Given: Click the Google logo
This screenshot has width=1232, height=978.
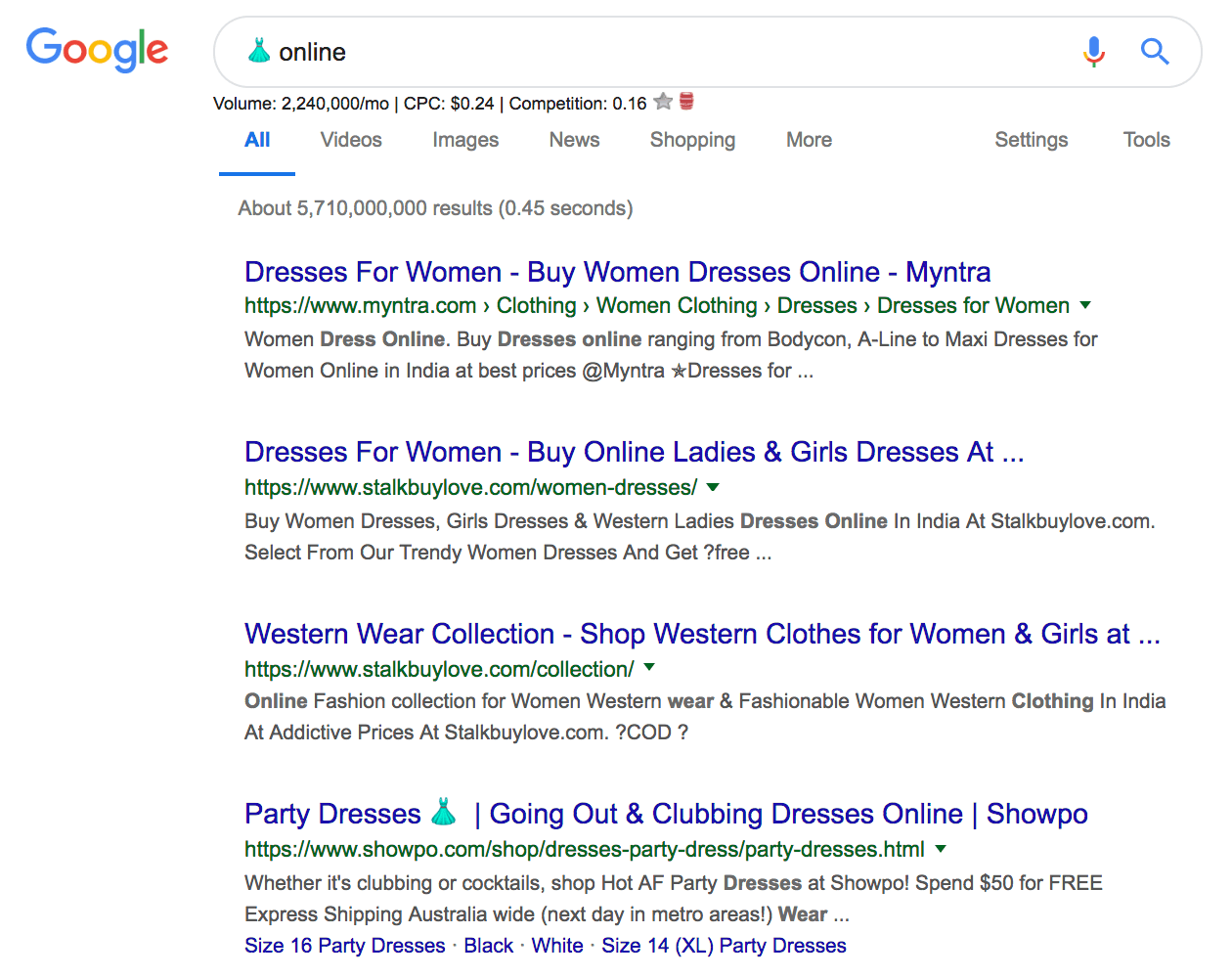Looking at the screenshot, I should tap(97, 49).
